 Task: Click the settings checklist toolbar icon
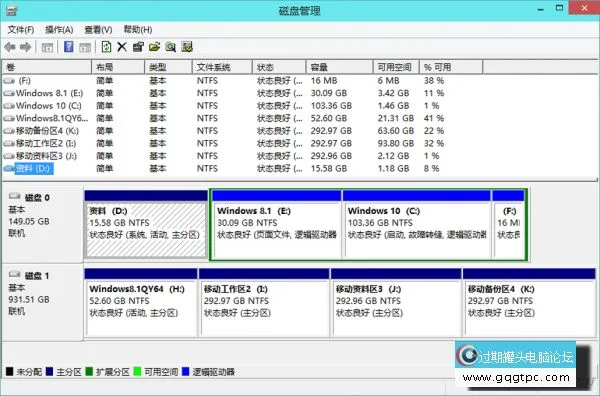187,47
